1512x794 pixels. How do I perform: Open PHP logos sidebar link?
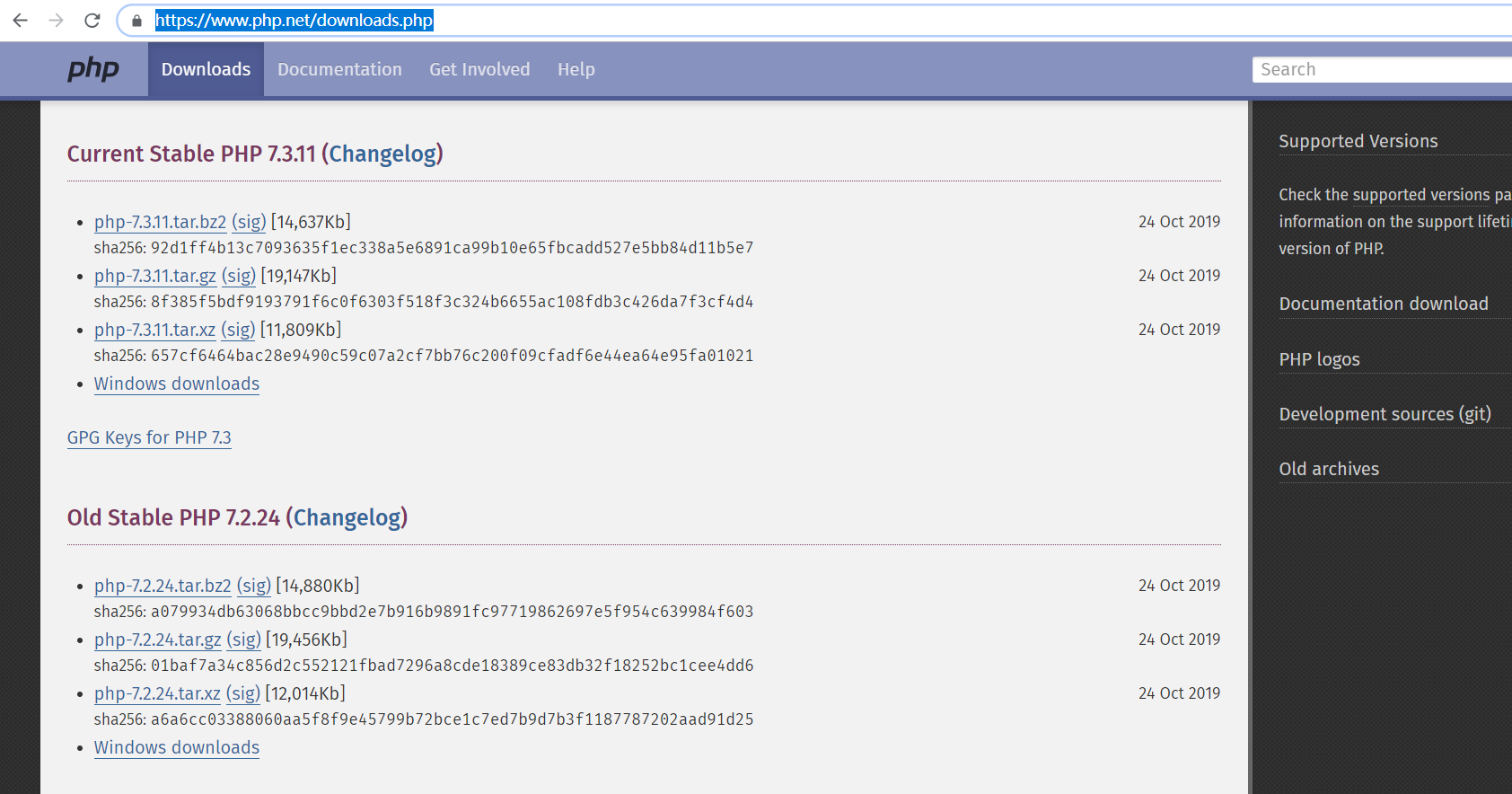[x=1319, y=359]
